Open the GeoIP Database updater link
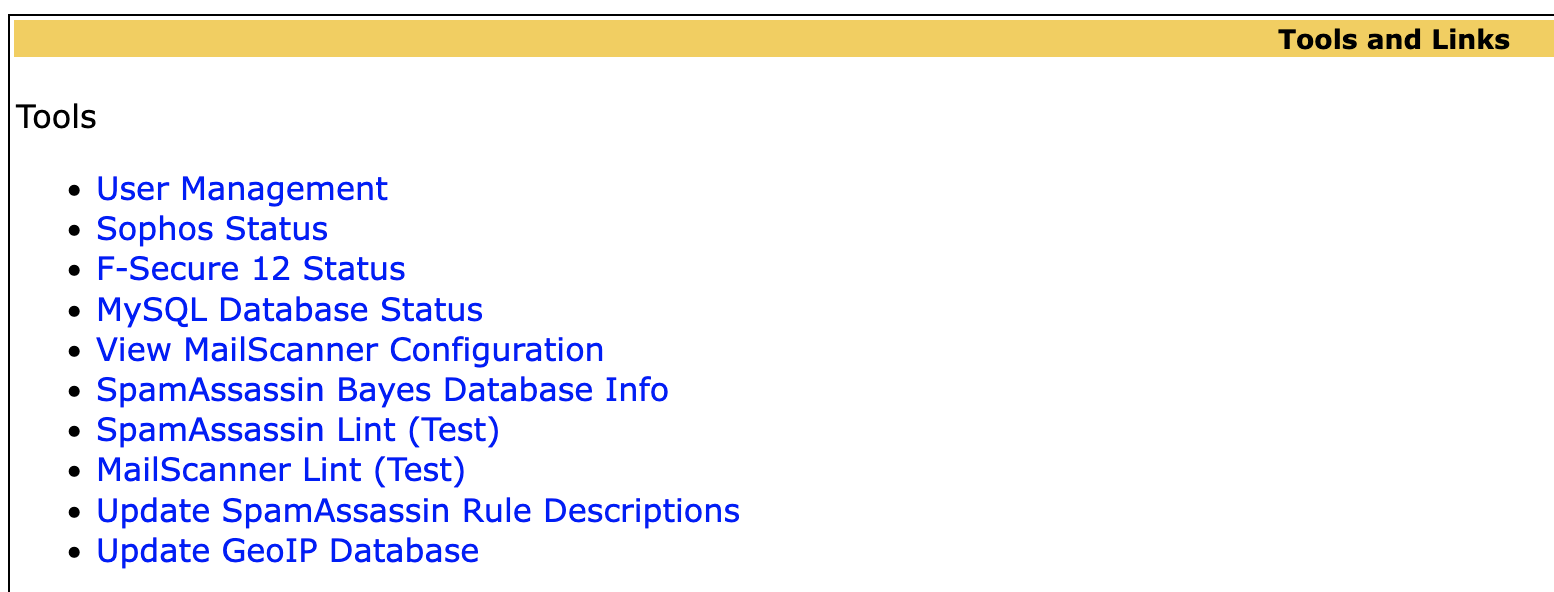 coord(287,551)
